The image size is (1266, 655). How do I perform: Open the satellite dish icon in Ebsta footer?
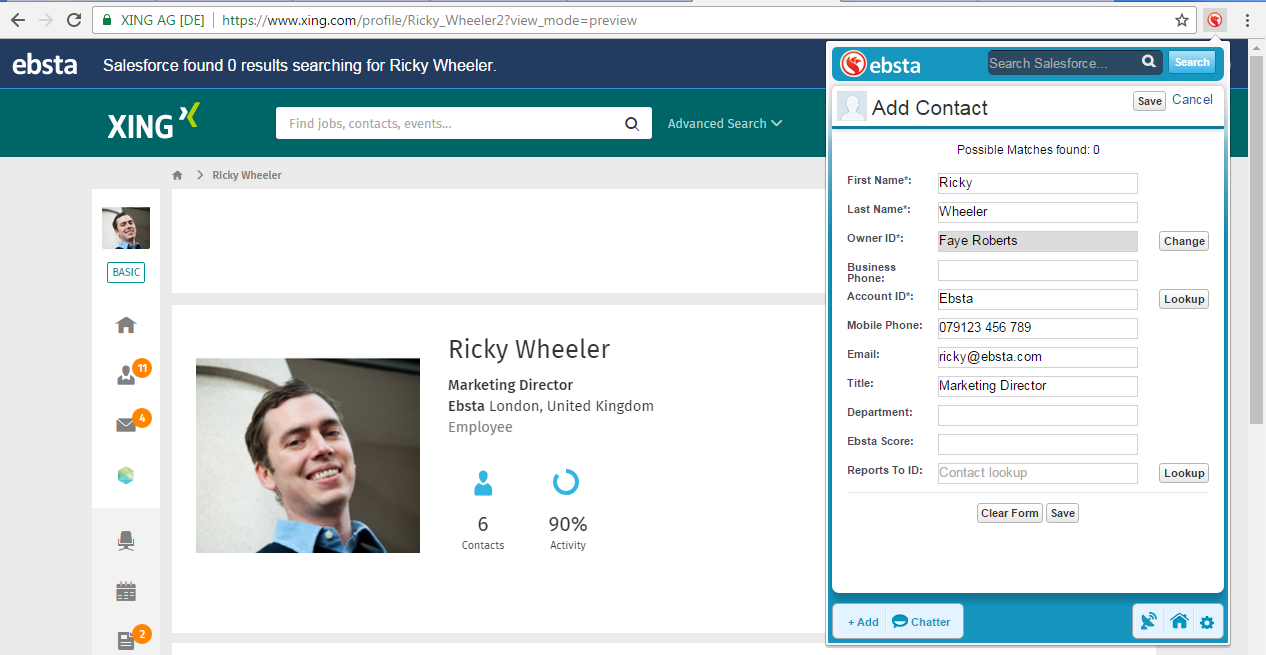[1149, 622]
